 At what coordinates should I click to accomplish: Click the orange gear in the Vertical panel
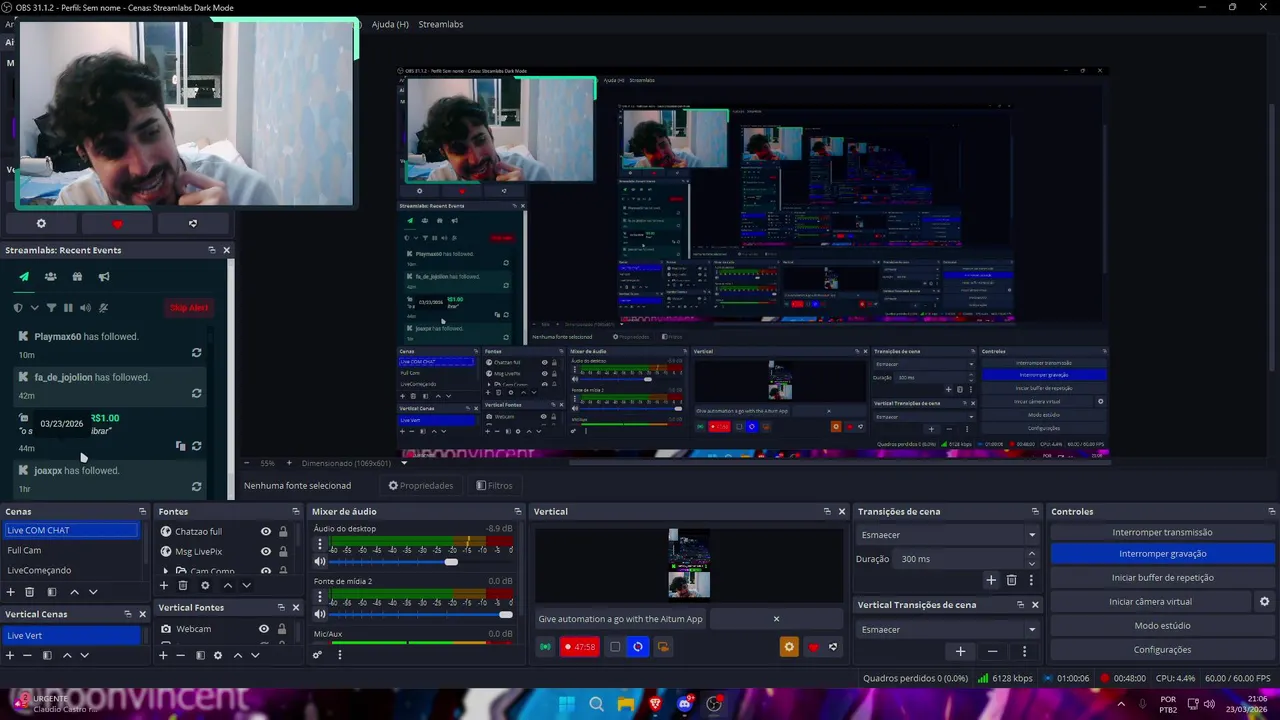pyautogui.click(x=789, y=647)
